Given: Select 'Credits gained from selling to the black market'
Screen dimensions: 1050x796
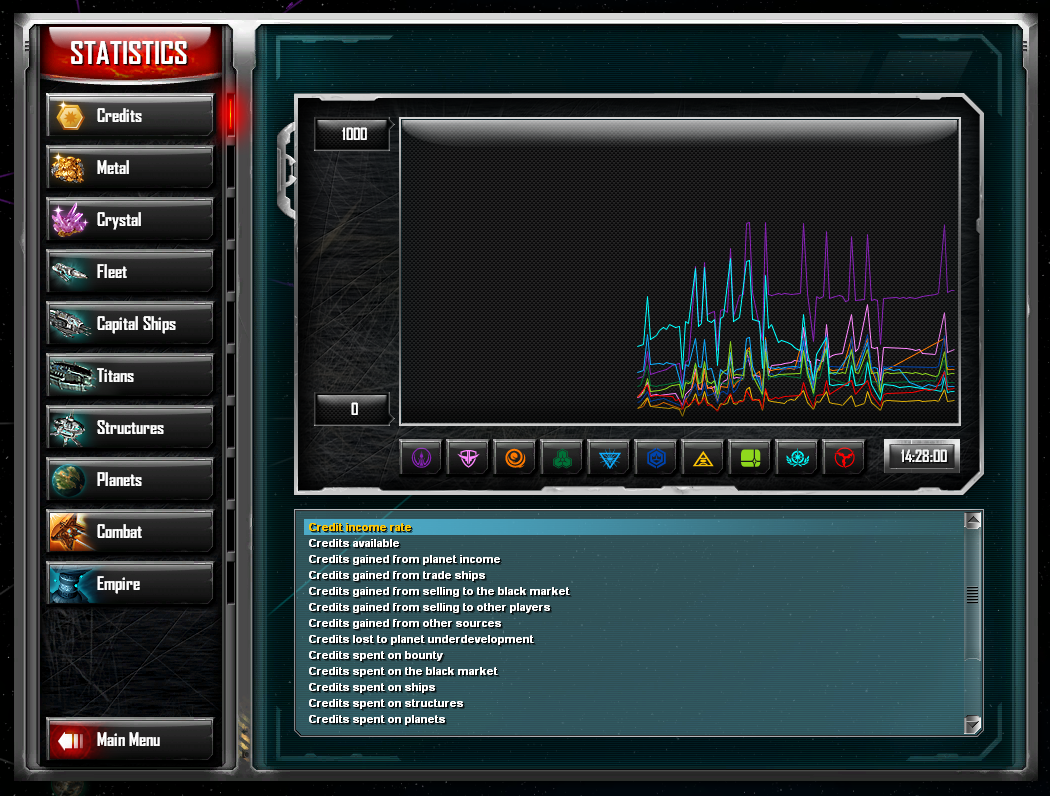Looking at the screenshot, I should click(633, 592).
